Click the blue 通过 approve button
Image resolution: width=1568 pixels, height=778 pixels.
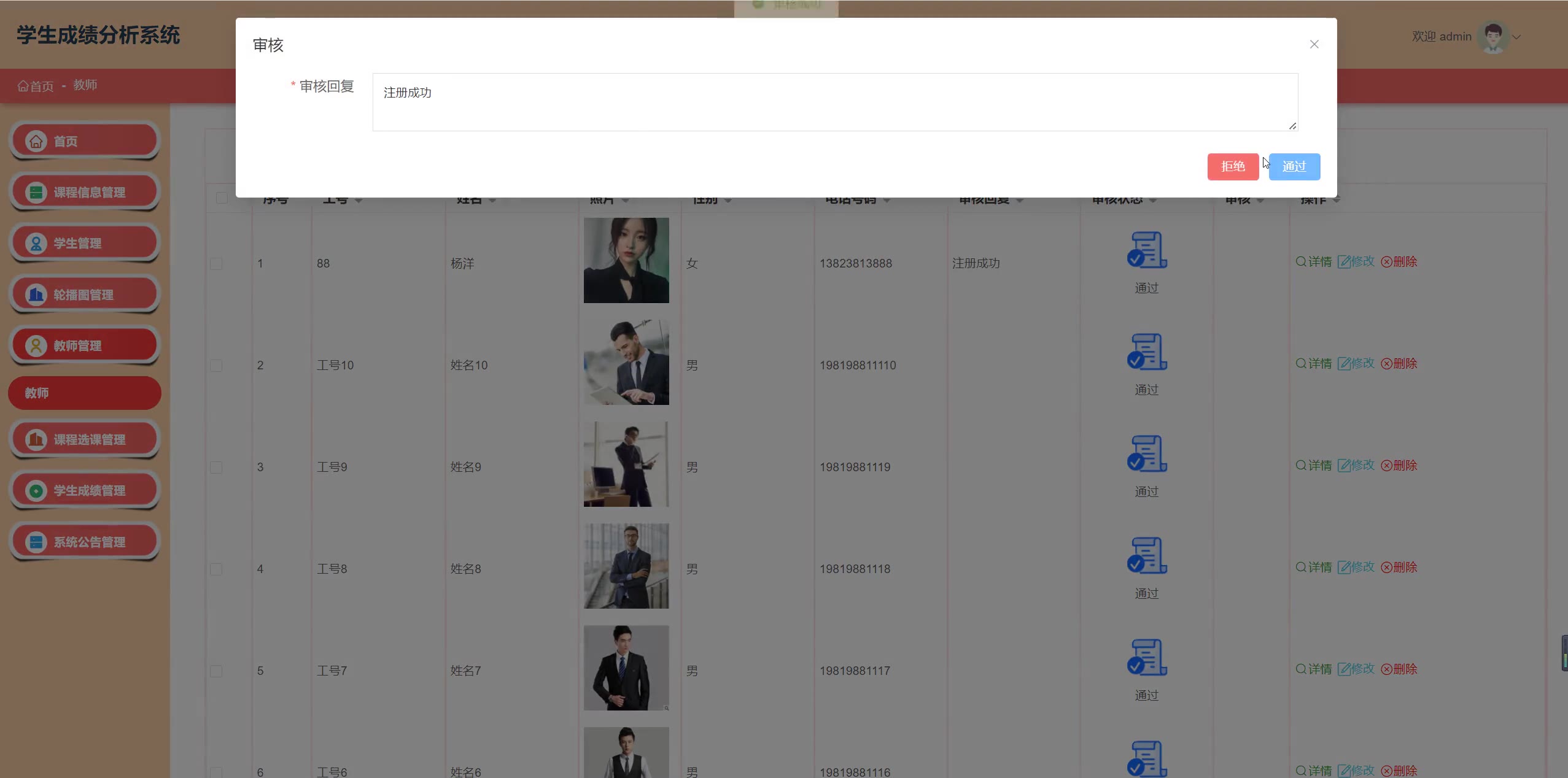pyautogui.click(x=1294, y=166)
